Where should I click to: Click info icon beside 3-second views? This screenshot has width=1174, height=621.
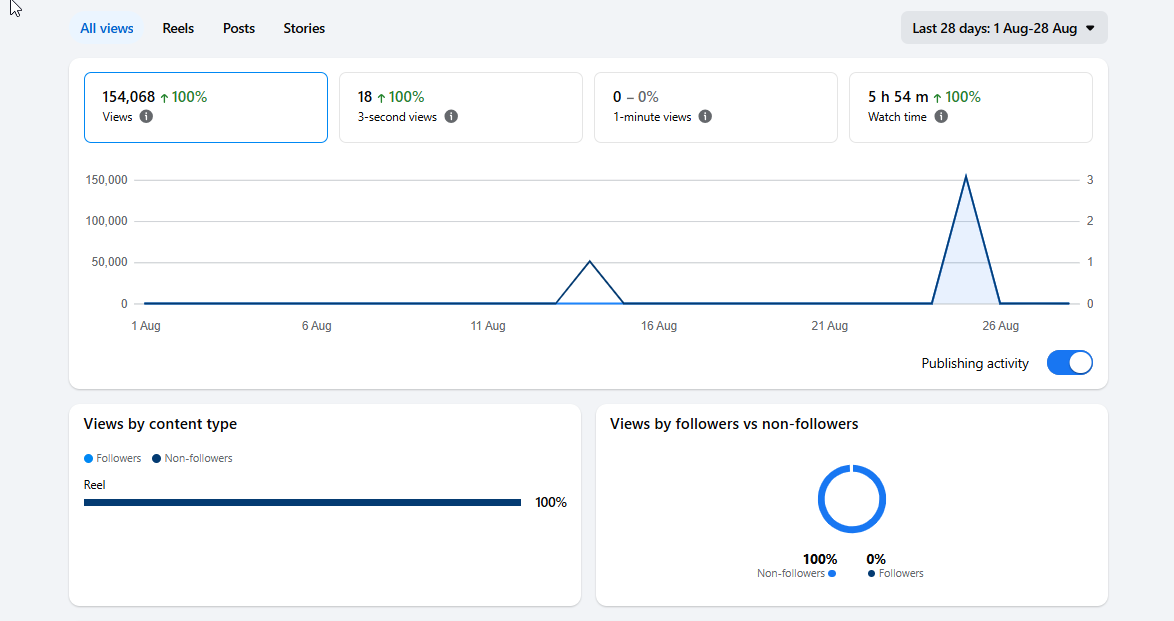click(x=451, y=117)
